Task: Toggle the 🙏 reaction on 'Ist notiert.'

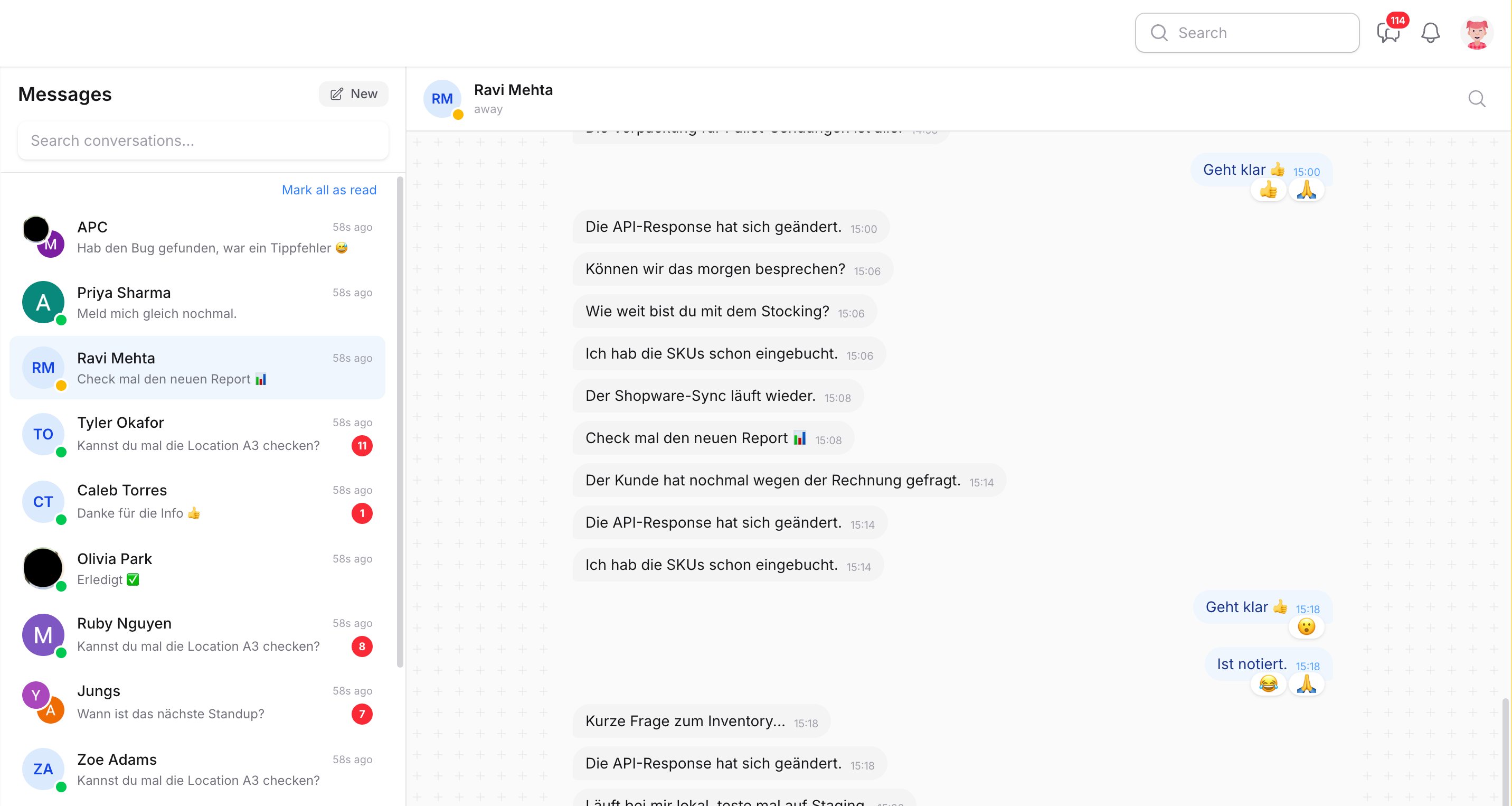Action: click(x=1307, y=685)
